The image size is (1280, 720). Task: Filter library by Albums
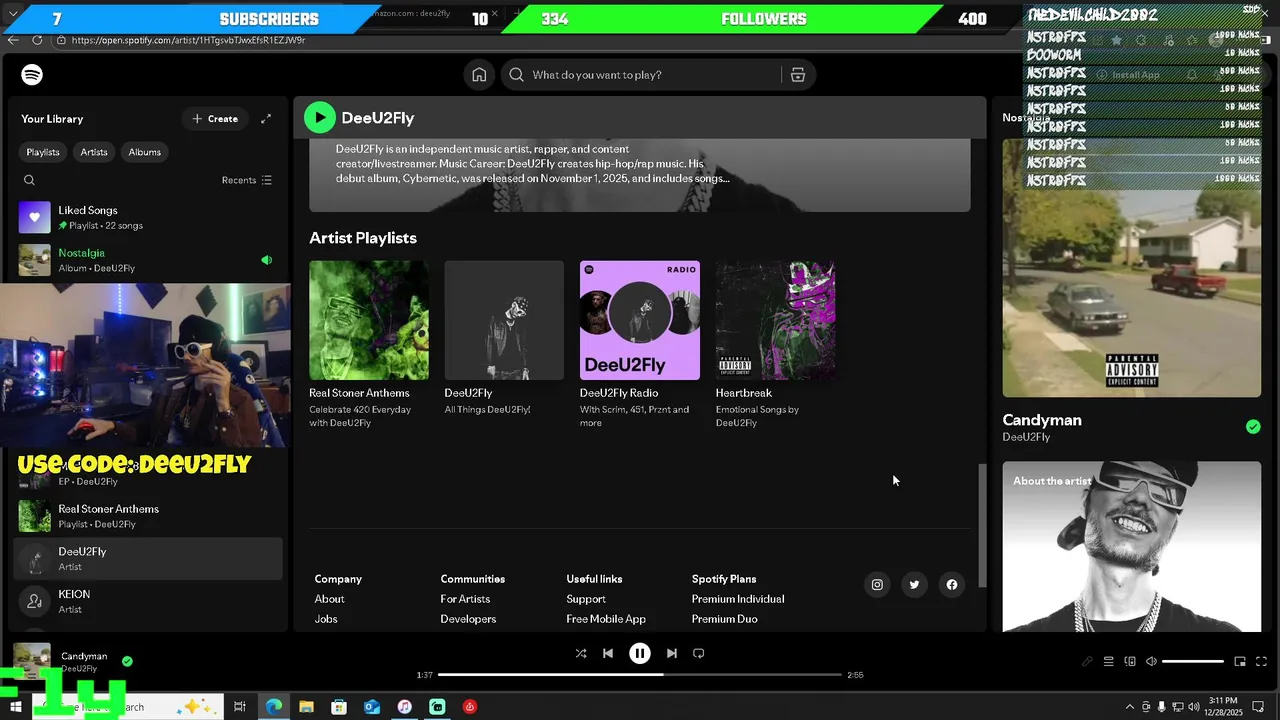pyautogui.click(x=145, y=152)
